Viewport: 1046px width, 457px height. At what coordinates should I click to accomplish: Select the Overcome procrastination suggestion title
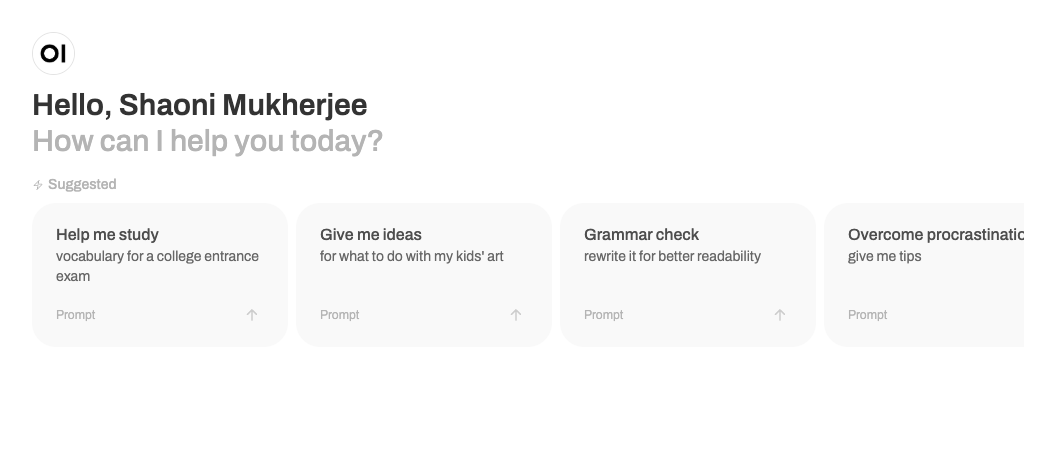pyautogui.click(x=935, y=235)
